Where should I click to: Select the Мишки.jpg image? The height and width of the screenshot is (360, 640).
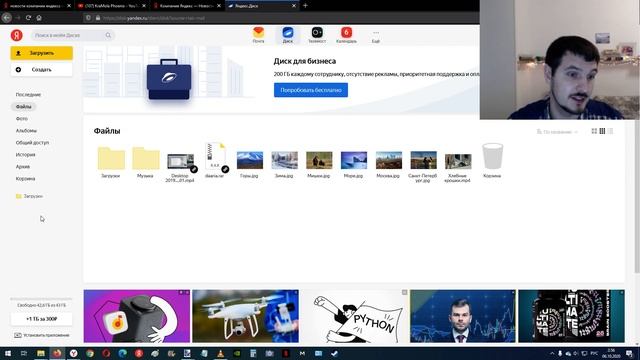(319, 164)
